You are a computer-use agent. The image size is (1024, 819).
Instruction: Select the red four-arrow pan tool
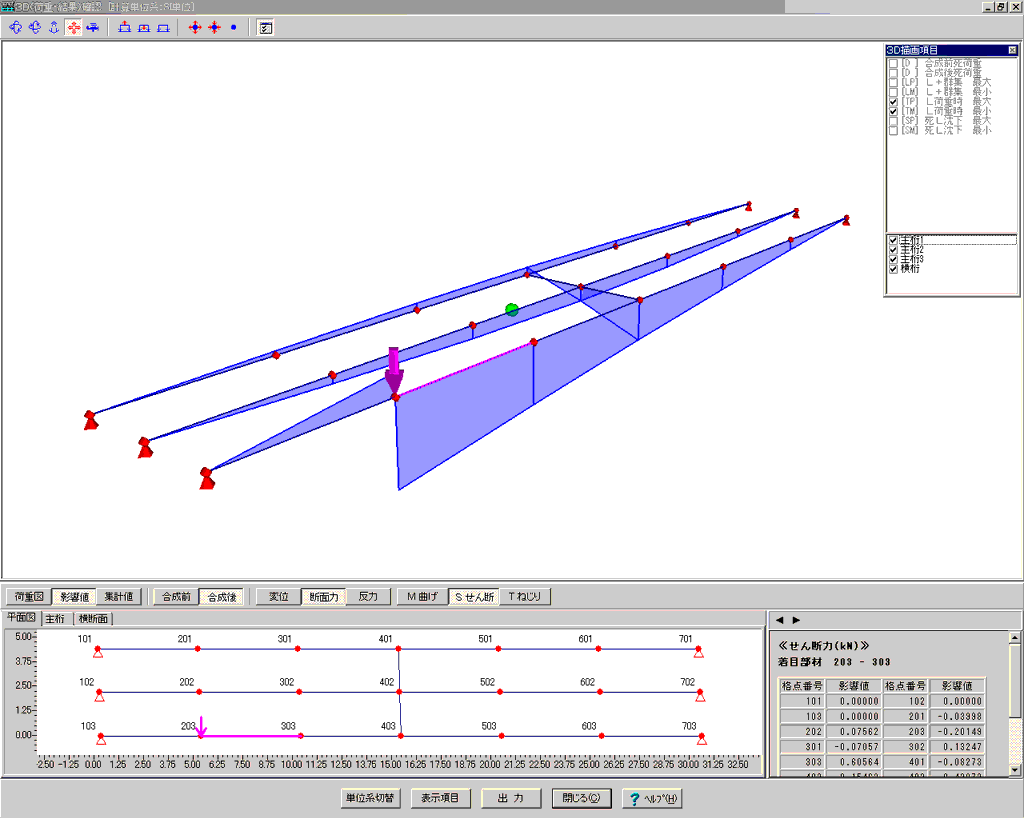[x=74, y=27]
